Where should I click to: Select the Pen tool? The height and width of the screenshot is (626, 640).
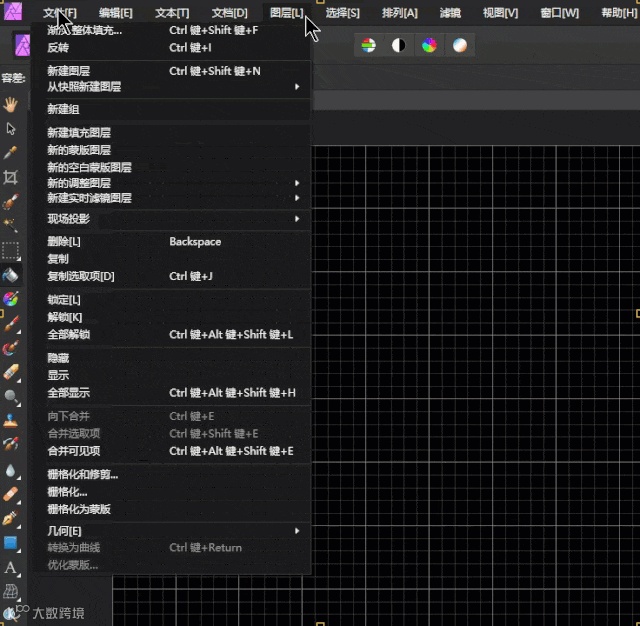pyautogui.click(x=10, y=519)
